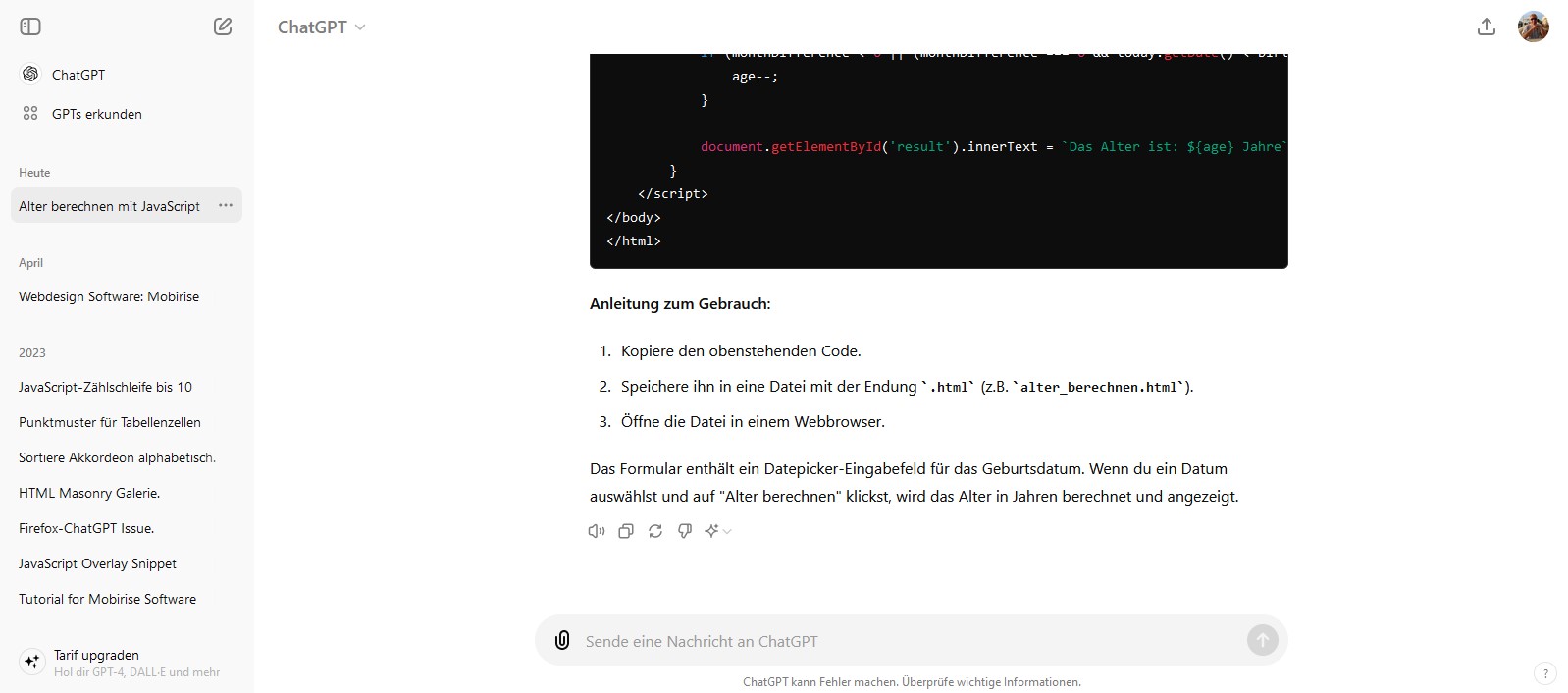Open Webdesign Software: Mobirise chat

[109, 296]
